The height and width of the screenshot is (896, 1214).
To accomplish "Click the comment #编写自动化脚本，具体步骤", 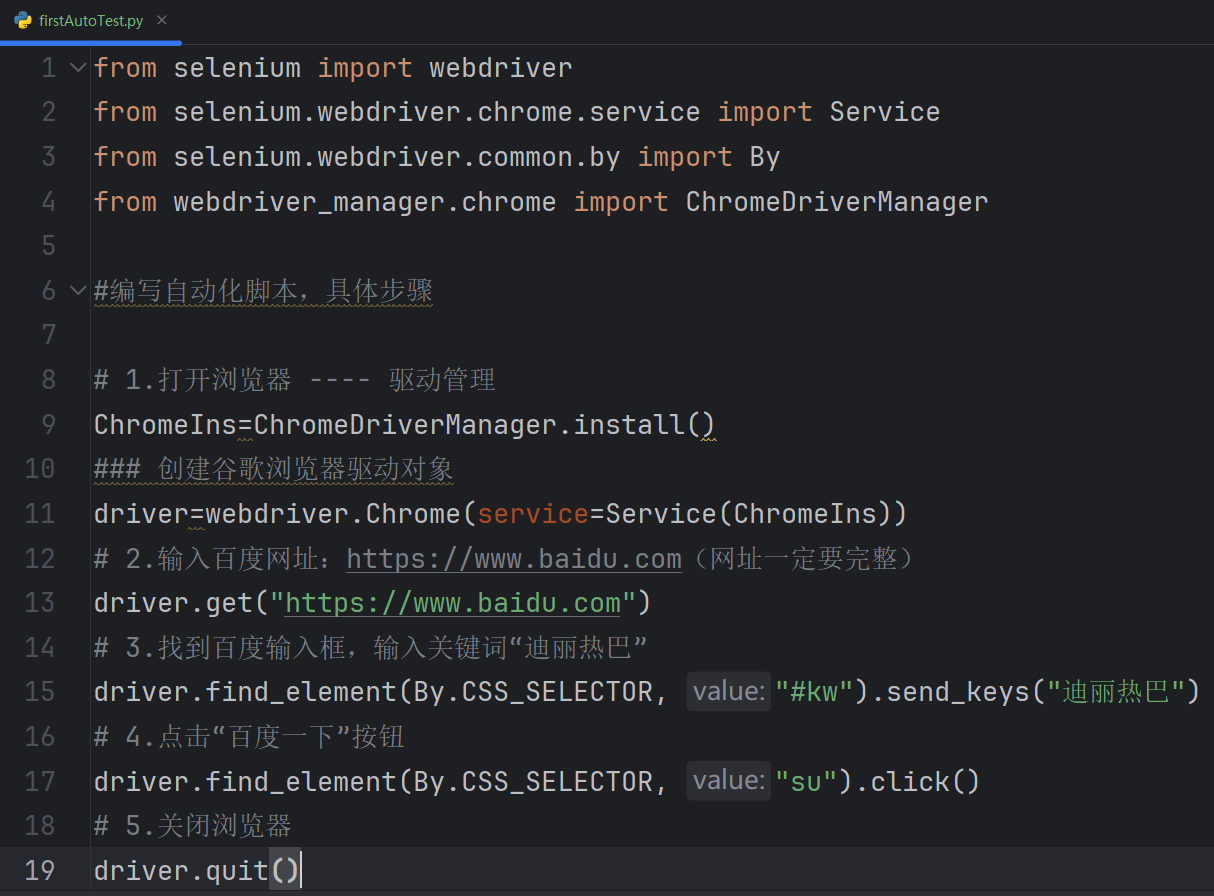I will [263, 291].
